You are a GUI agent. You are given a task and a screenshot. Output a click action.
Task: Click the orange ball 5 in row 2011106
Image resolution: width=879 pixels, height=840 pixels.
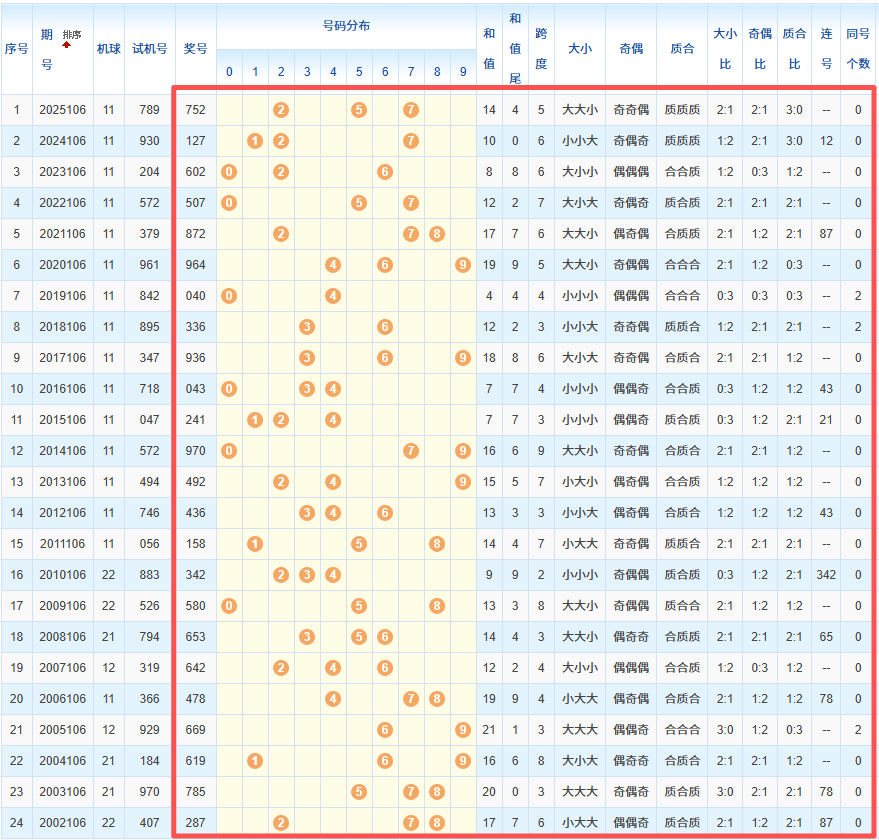pos(359,544)
